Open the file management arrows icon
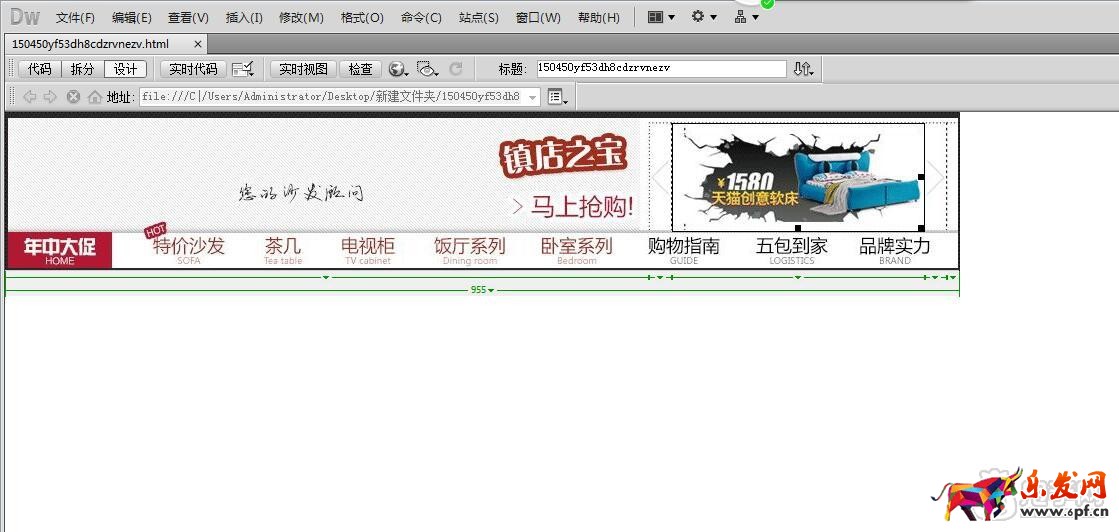 click(x=803, y=69)
